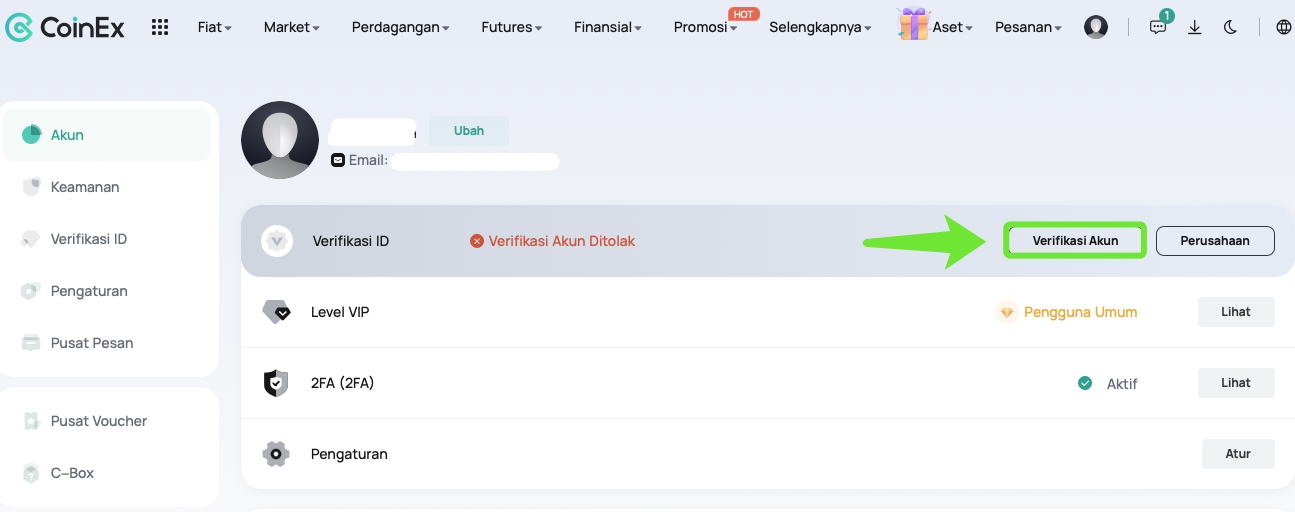
Task: Click the "Level VIP" row label
Action: tap(340, 312)
